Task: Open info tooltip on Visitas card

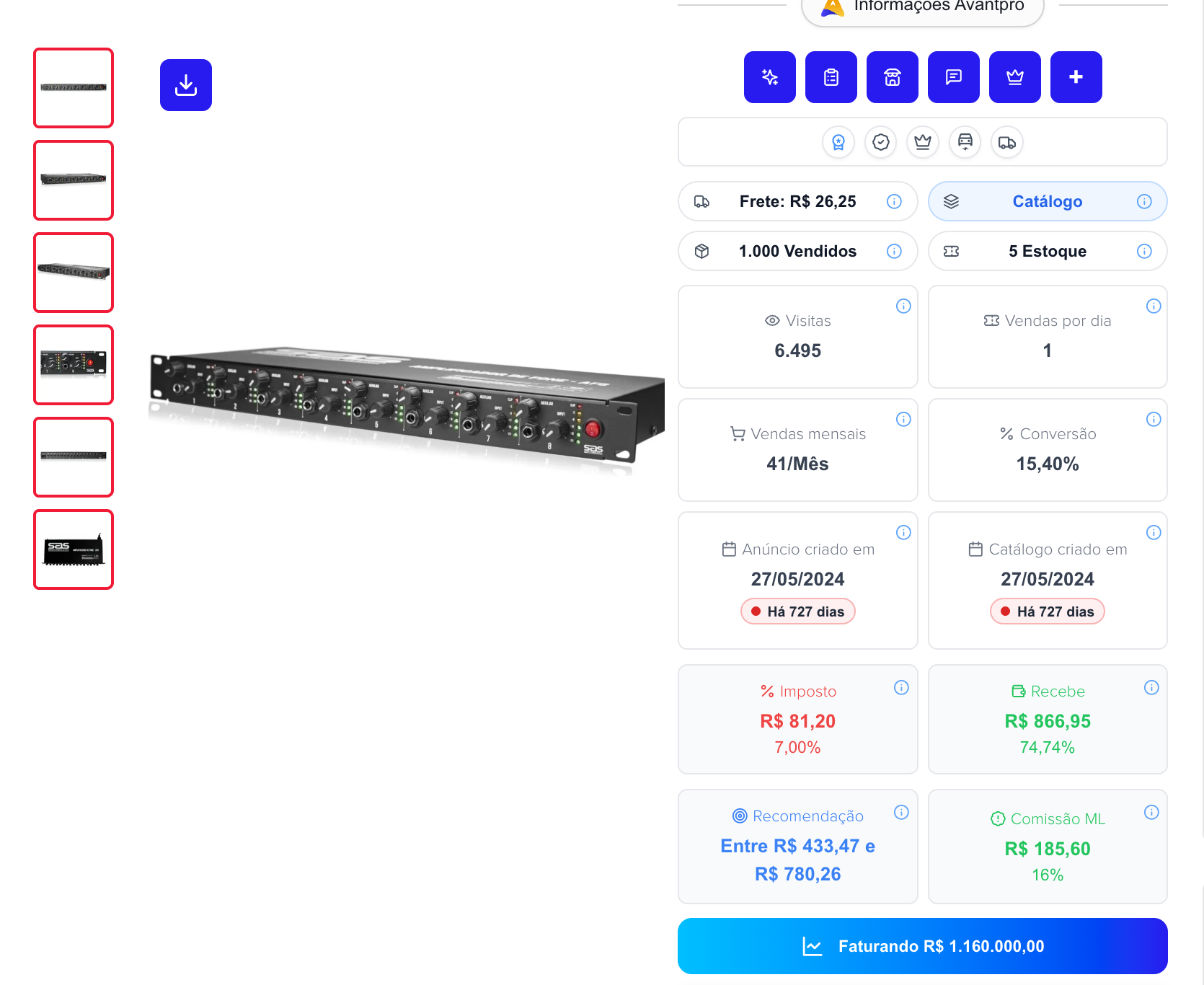Action: click(x=903, y=306)
